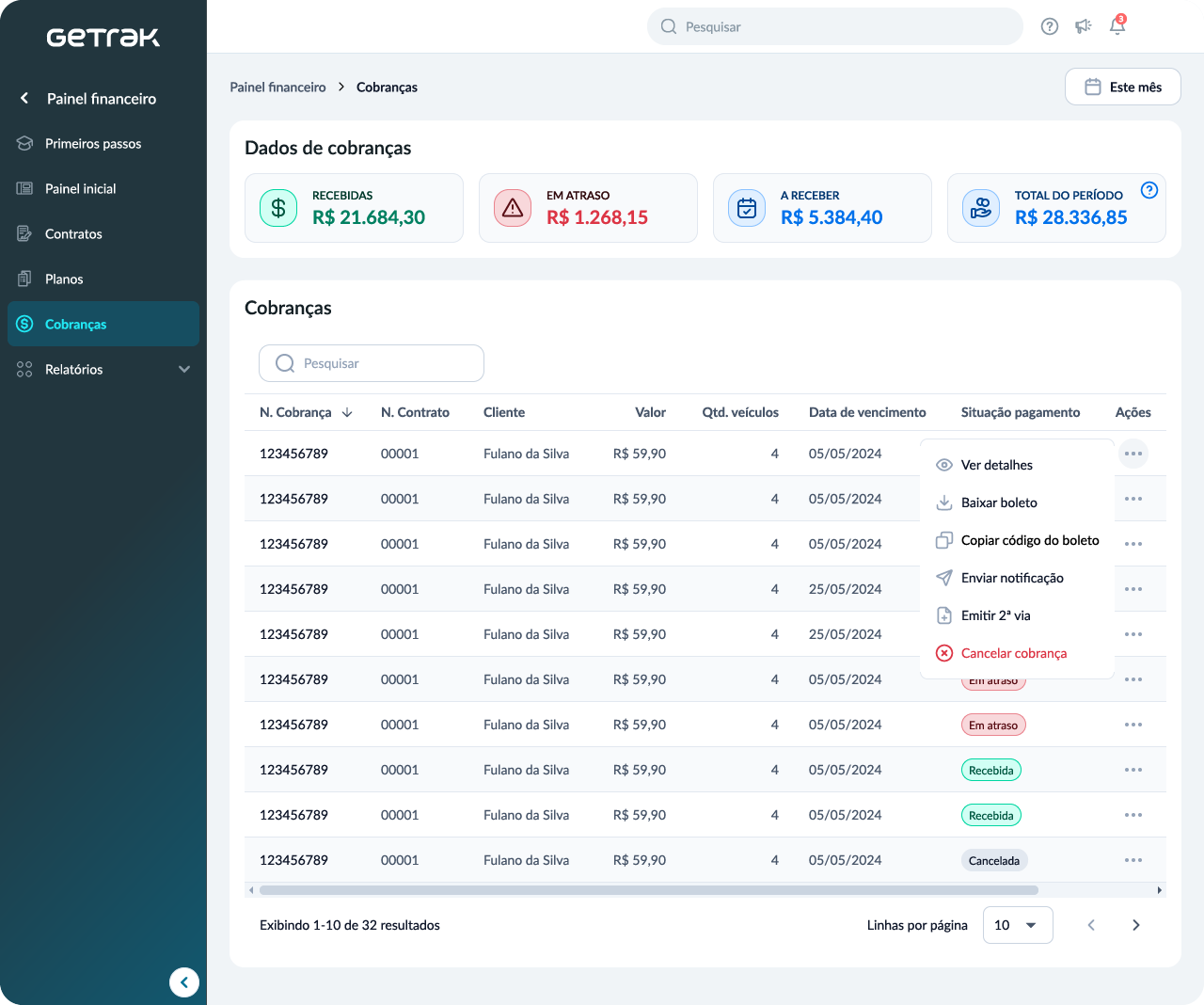Open the help icon in top bar
This screenshot has width=1204, height=1005.
click(1050, 26)
